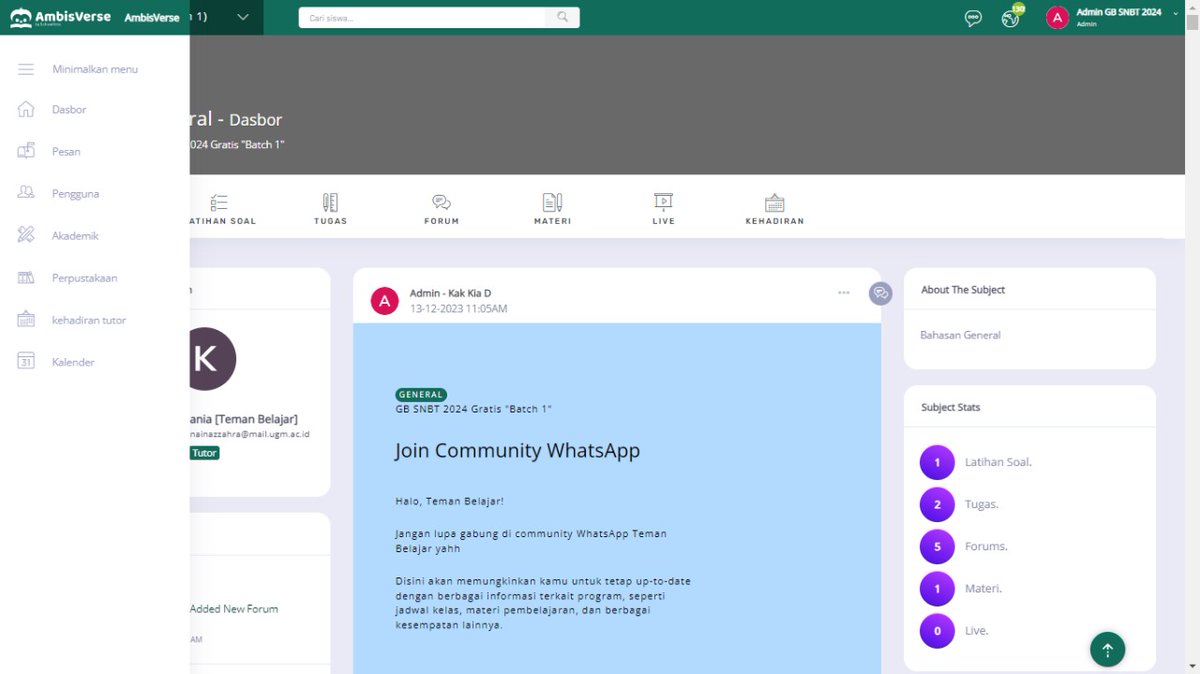The width and height of the screenshot is (1200, 674).
Task: Click the Latihan Soal checklist icon
Action: (219, 202)
